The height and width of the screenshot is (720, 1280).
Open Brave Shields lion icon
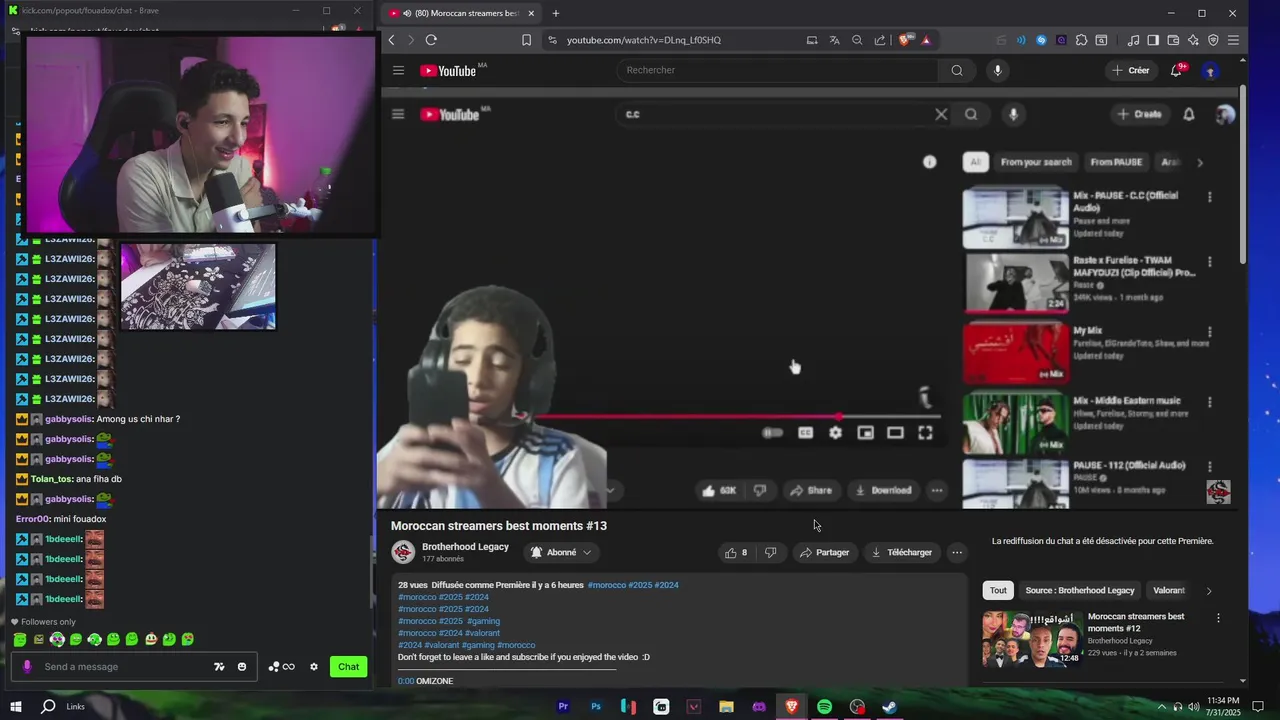click(904, 40)
